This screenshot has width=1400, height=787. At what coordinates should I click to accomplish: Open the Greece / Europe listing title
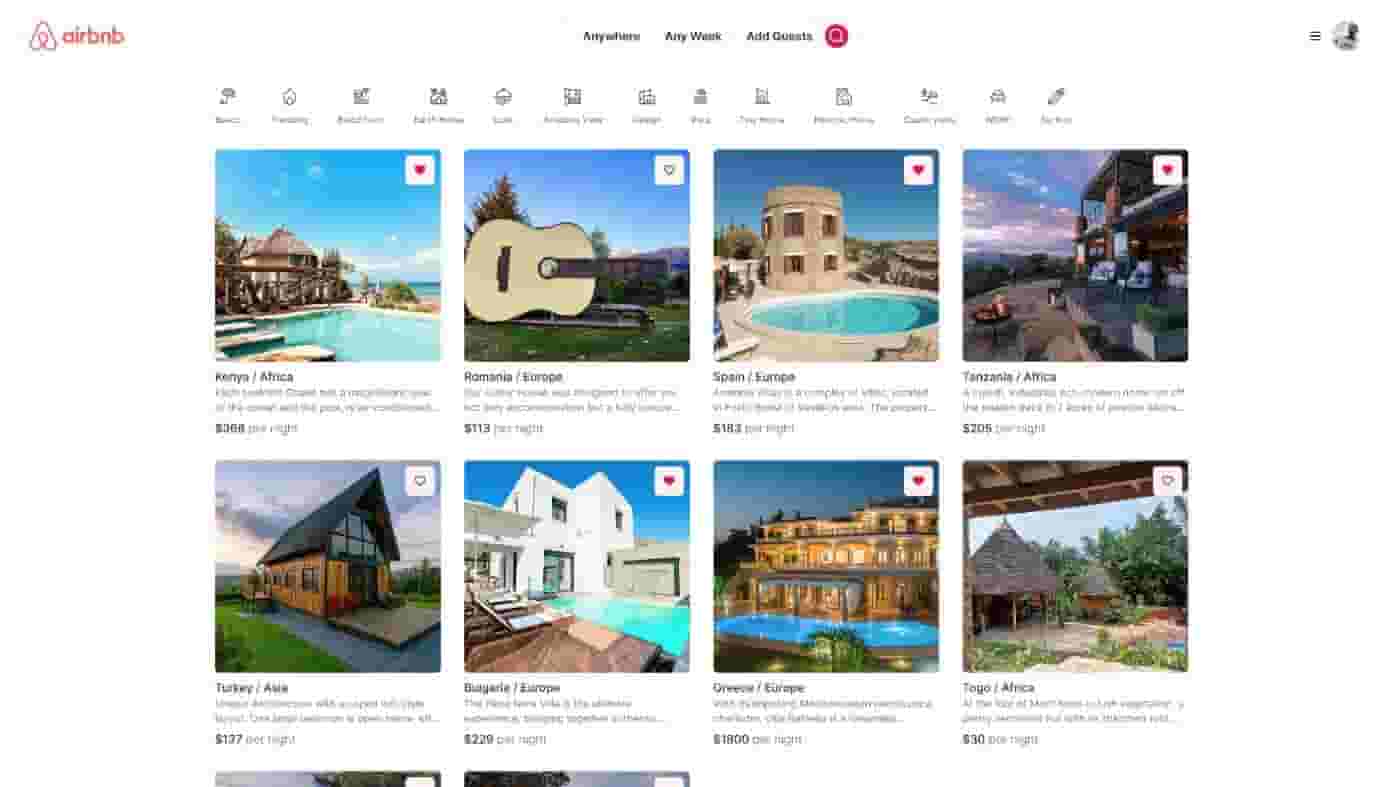758,688
